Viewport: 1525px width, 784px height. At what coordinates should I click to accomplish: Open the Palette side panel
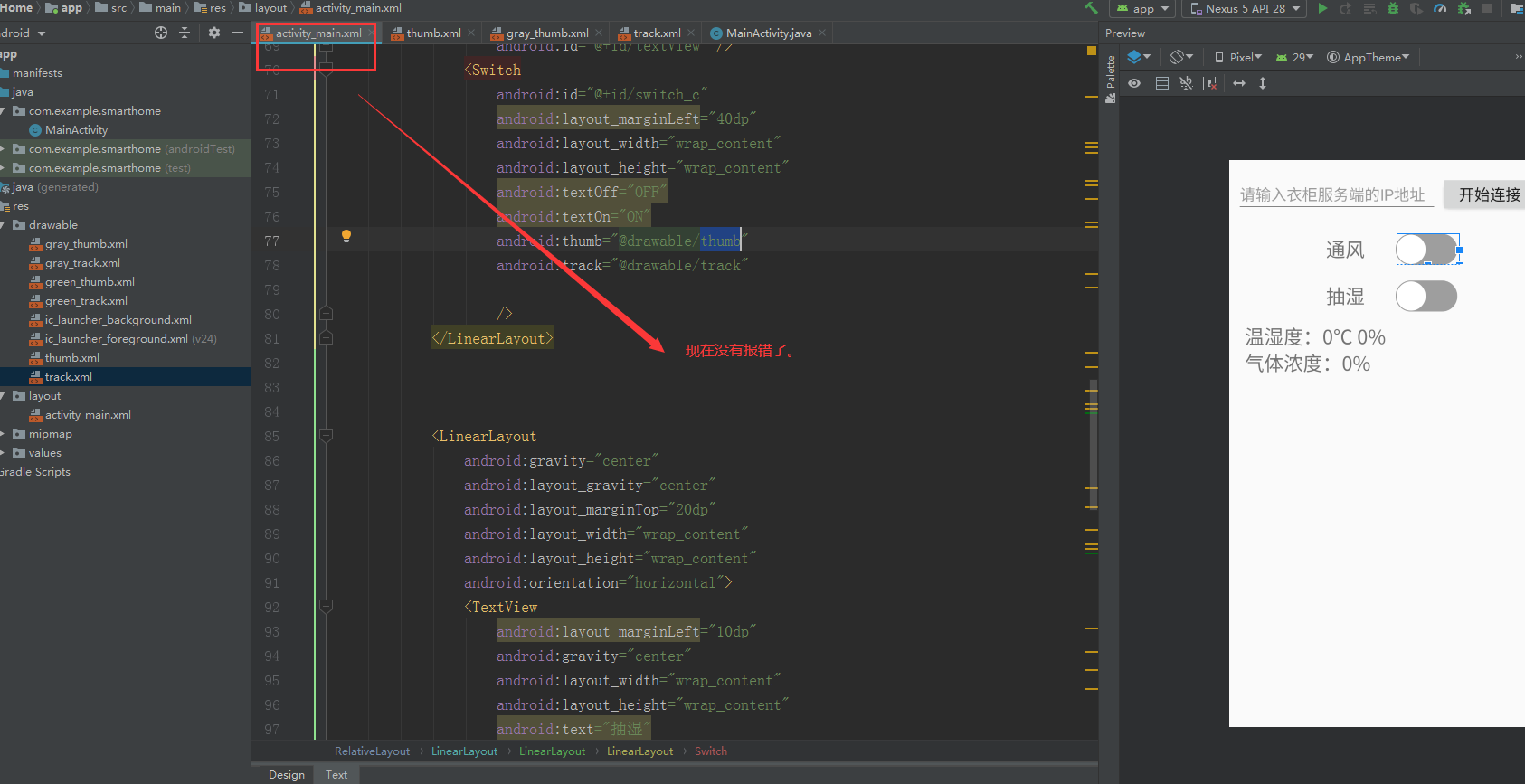point(1111,80)
